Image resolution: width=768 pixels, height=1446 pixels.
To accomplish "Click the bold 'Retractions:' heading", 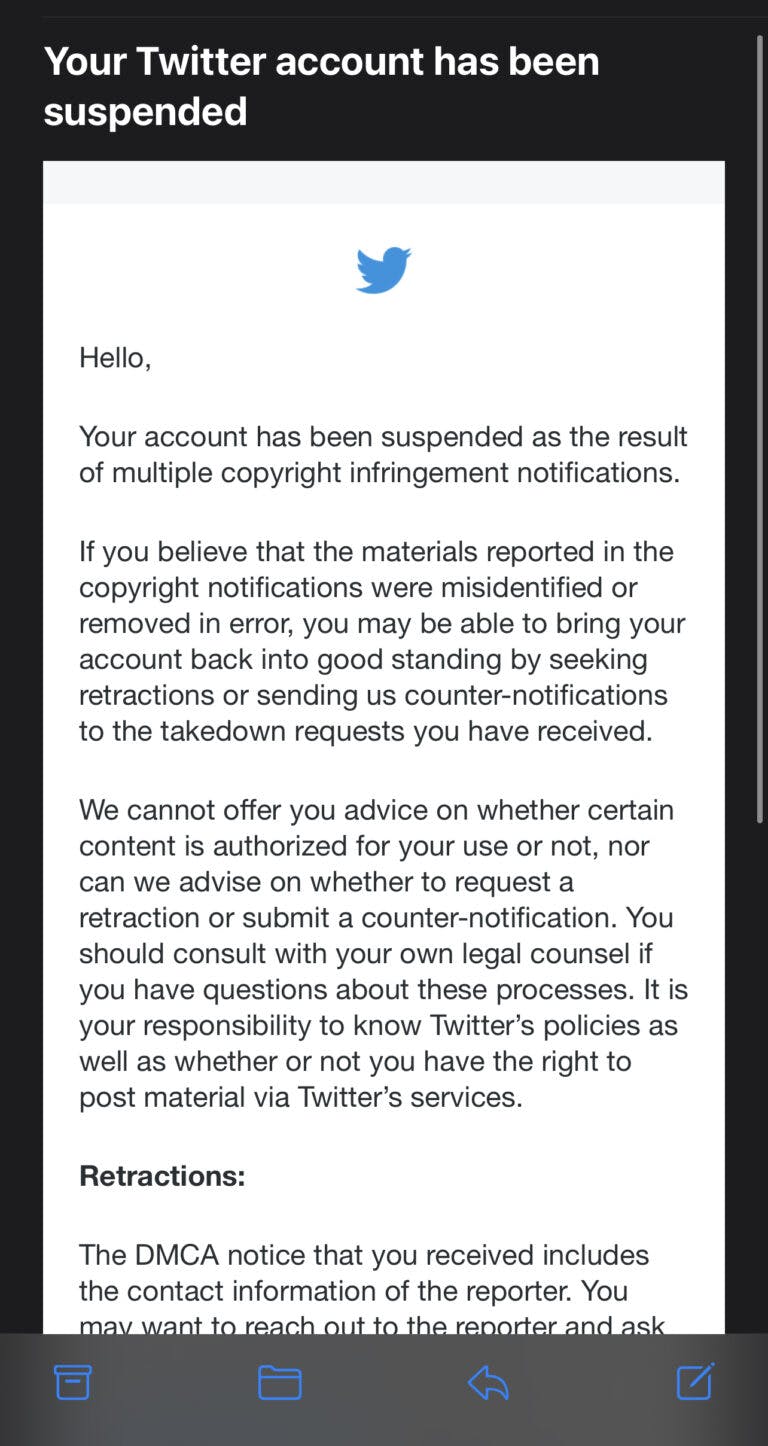I will click(162, 1175).
